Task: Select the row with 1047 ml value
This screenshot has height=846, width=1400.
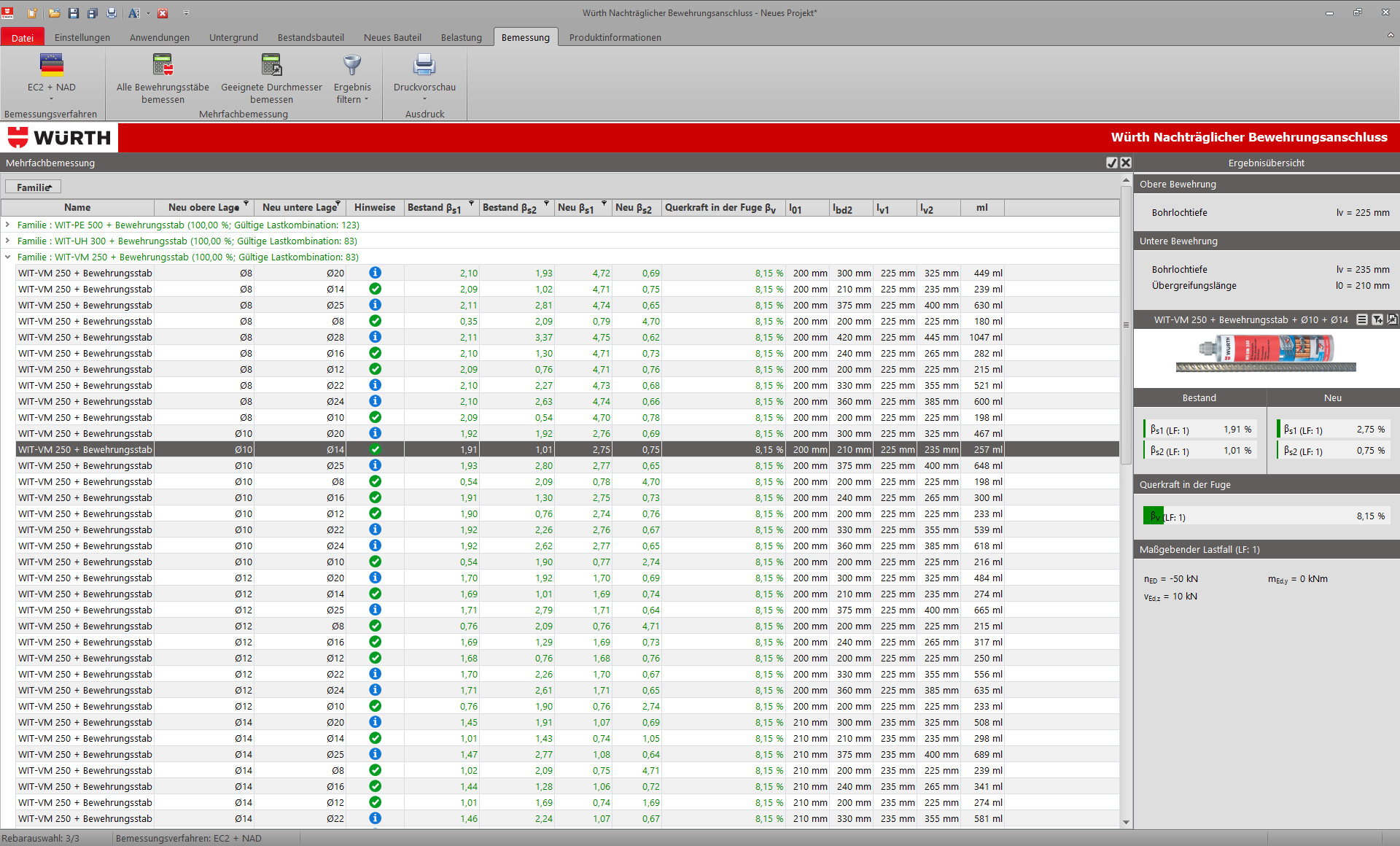Action: tap(567, 337)
